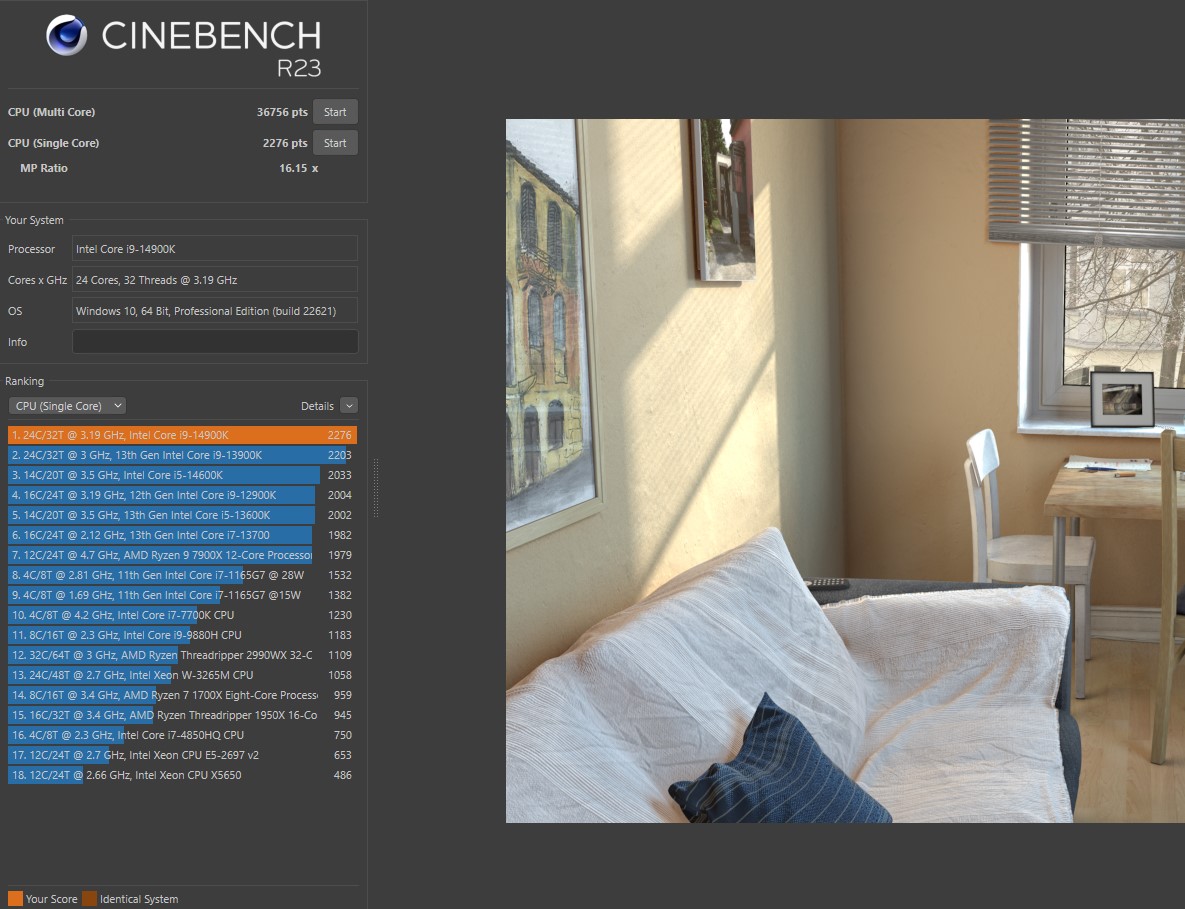Click the brown Identical System legend swatch

pyautogui.click(x=89, y=898)
